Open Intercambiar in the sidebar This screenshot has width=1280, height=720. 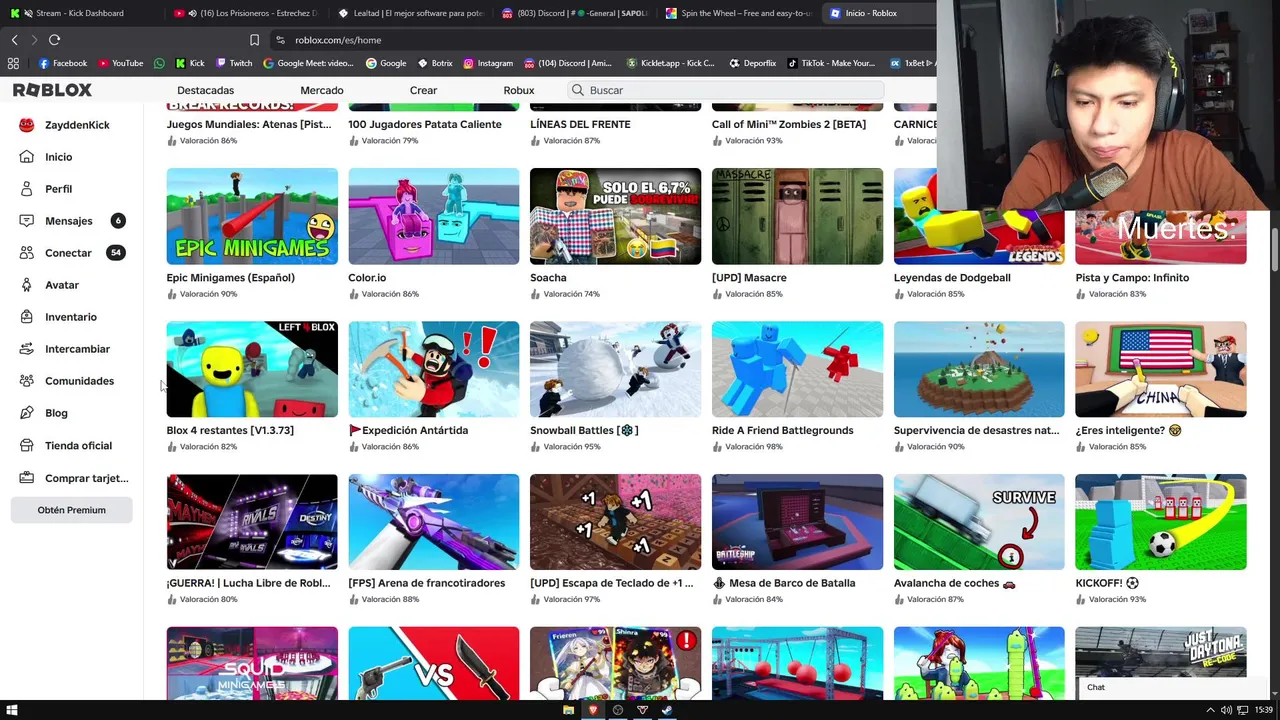point(77,349)
